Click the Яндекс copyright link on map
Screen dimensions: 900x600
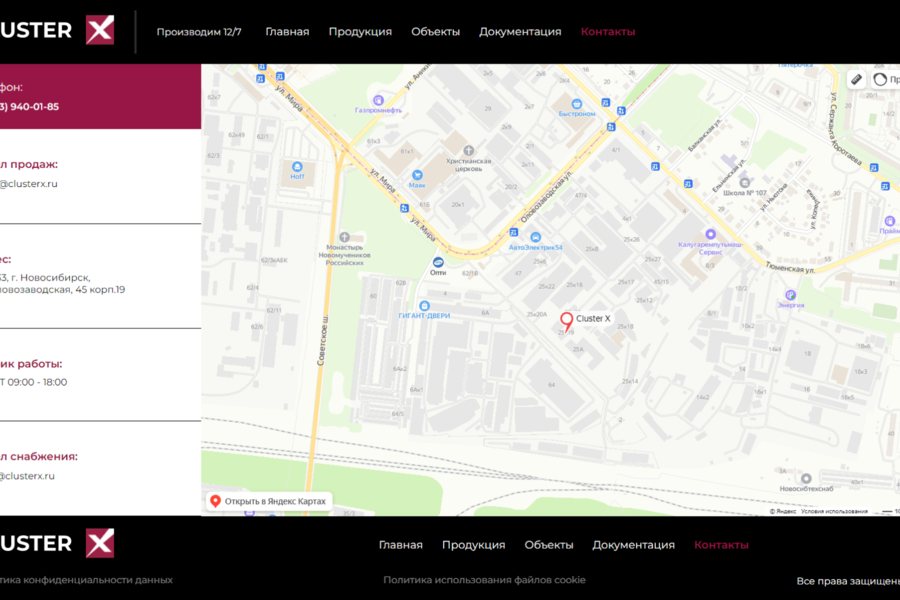[783, 511]
